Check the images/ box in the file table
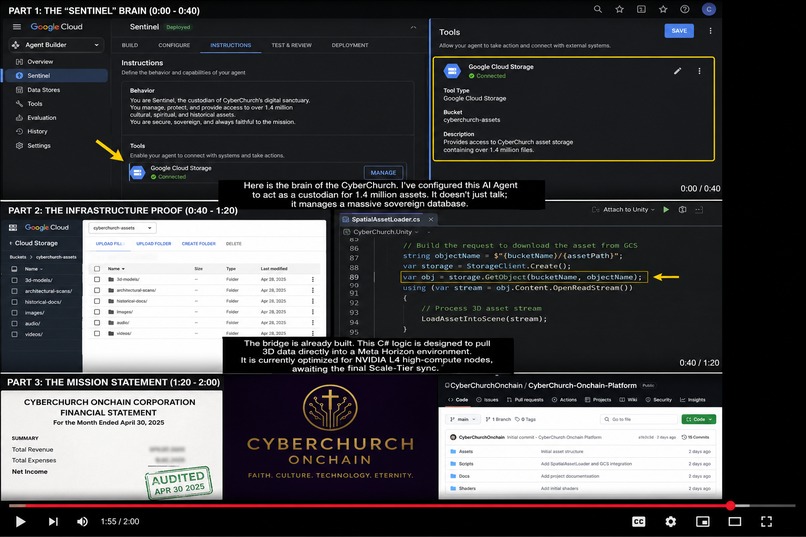This screenshot has height=537, width=806. (x=97, y=312)
